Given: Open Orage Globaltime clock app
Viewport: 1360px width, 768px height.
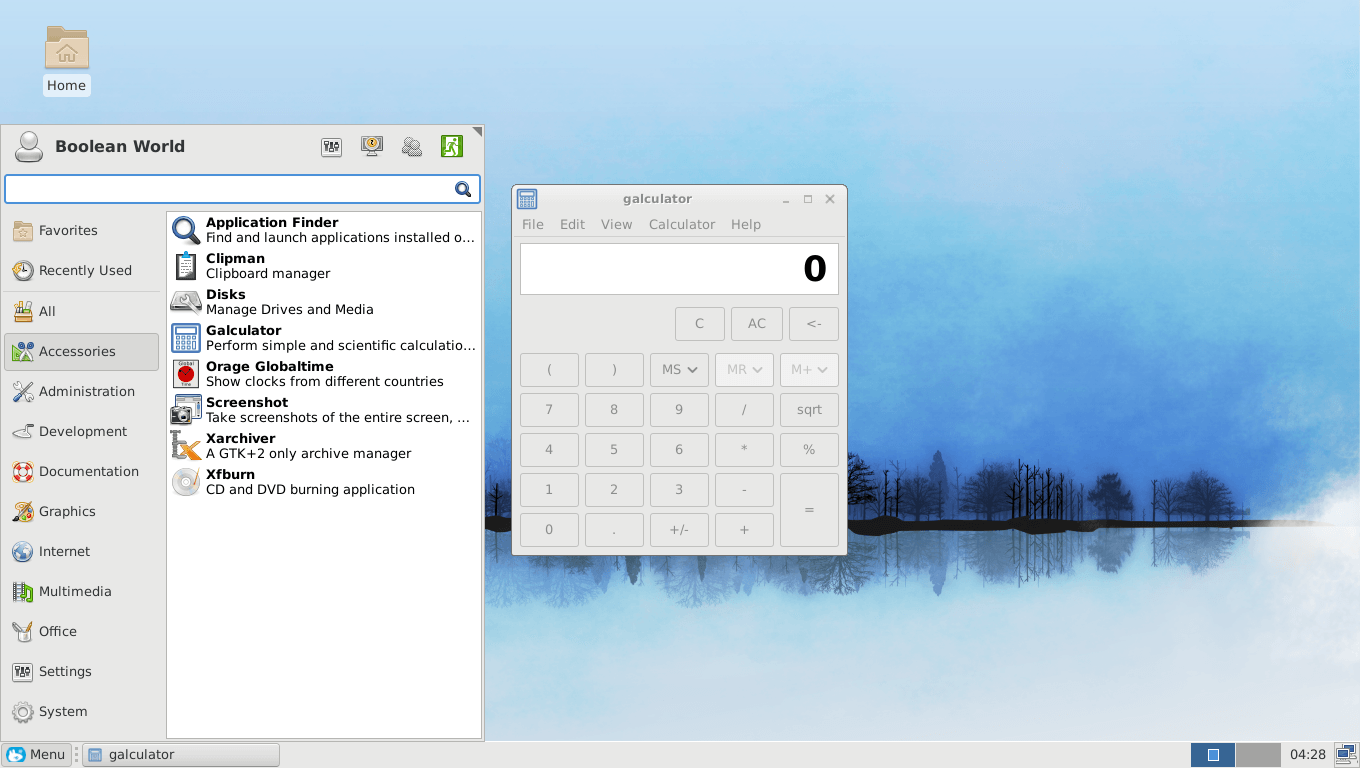Looking at the screenshot, I should tap(324, 374).
